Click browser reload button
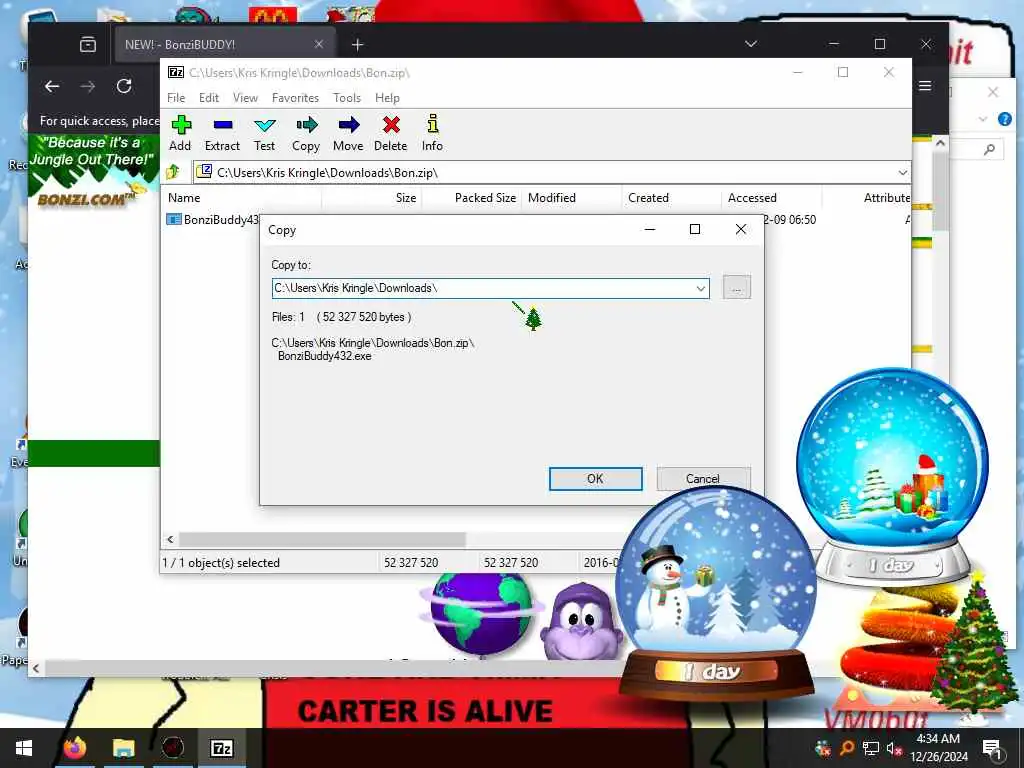This screenshot has width=1024, height=768. coord(124,86)
